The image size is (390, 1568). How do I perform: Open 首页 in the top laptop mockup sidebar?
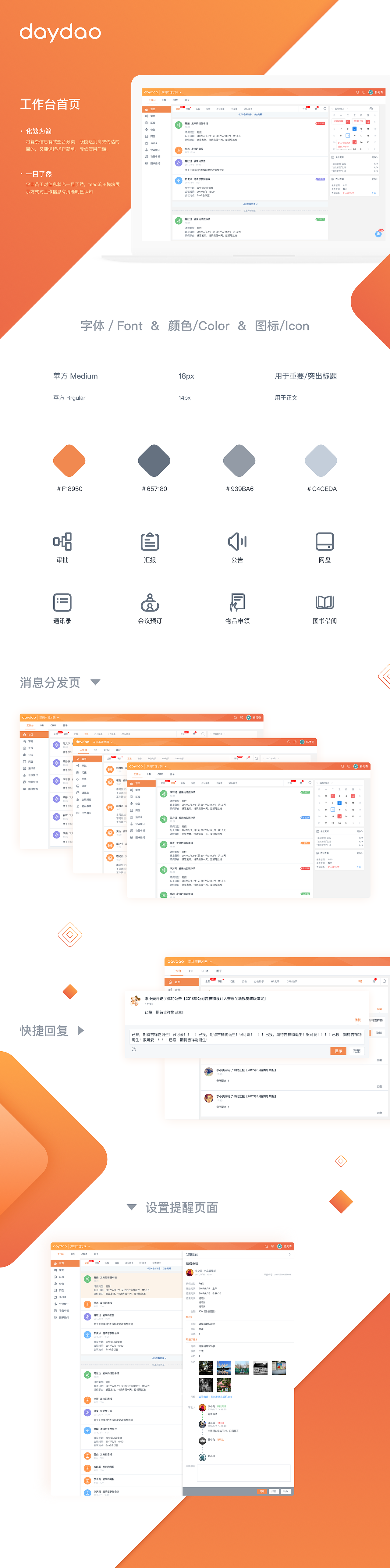[156, 109]
